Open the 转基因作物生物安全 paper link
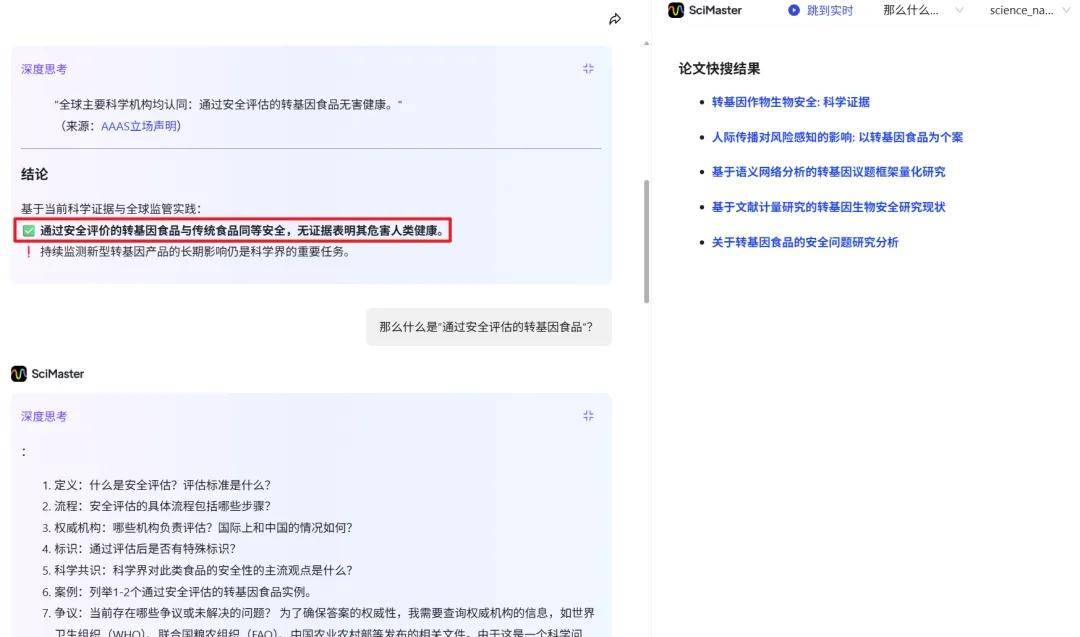Screen dimensions: 1080x637 pyautogui.click(x=791, y=101)
